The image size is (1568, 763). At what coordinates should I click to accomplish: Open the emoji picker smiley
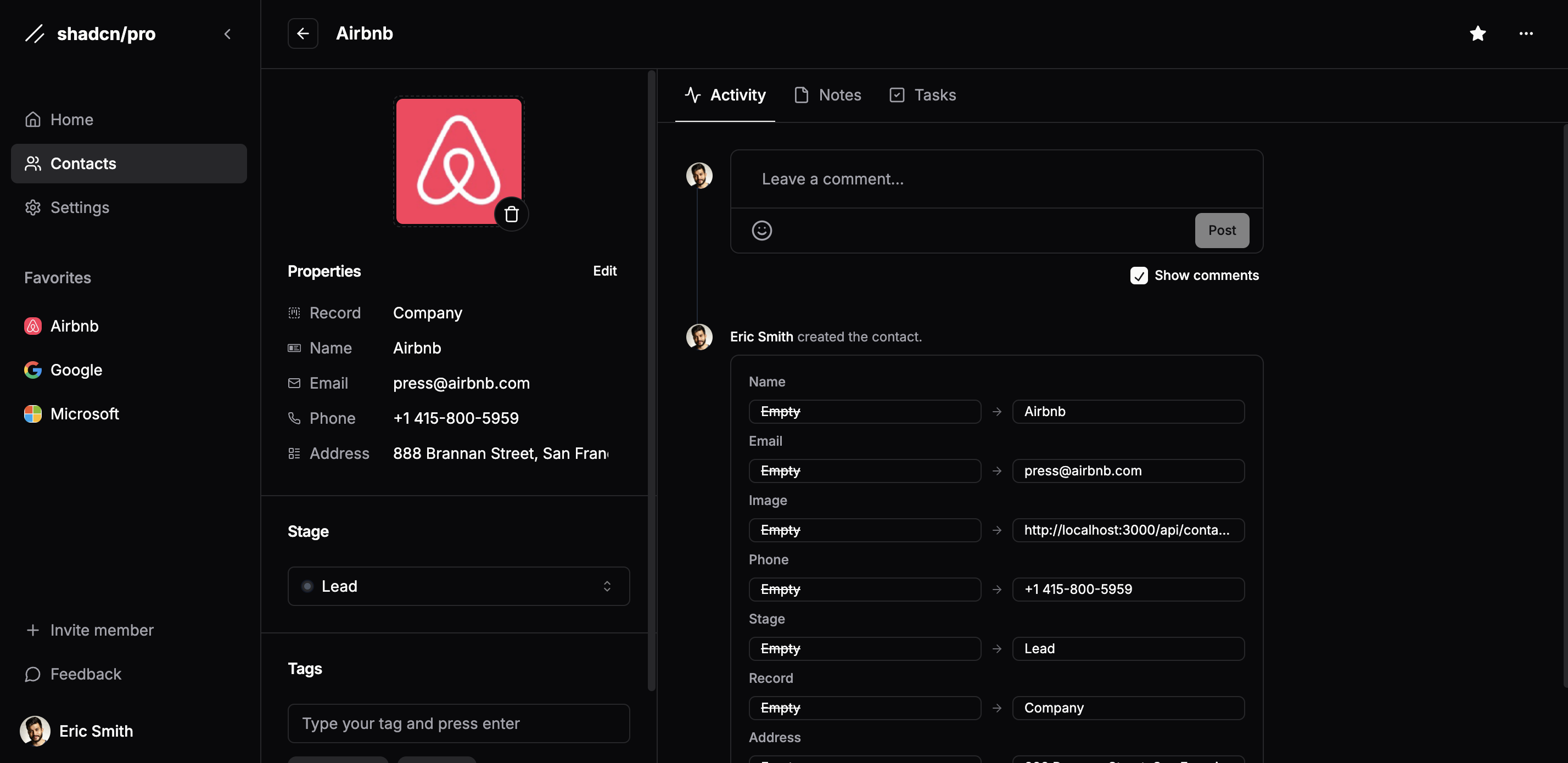(761, 231)
